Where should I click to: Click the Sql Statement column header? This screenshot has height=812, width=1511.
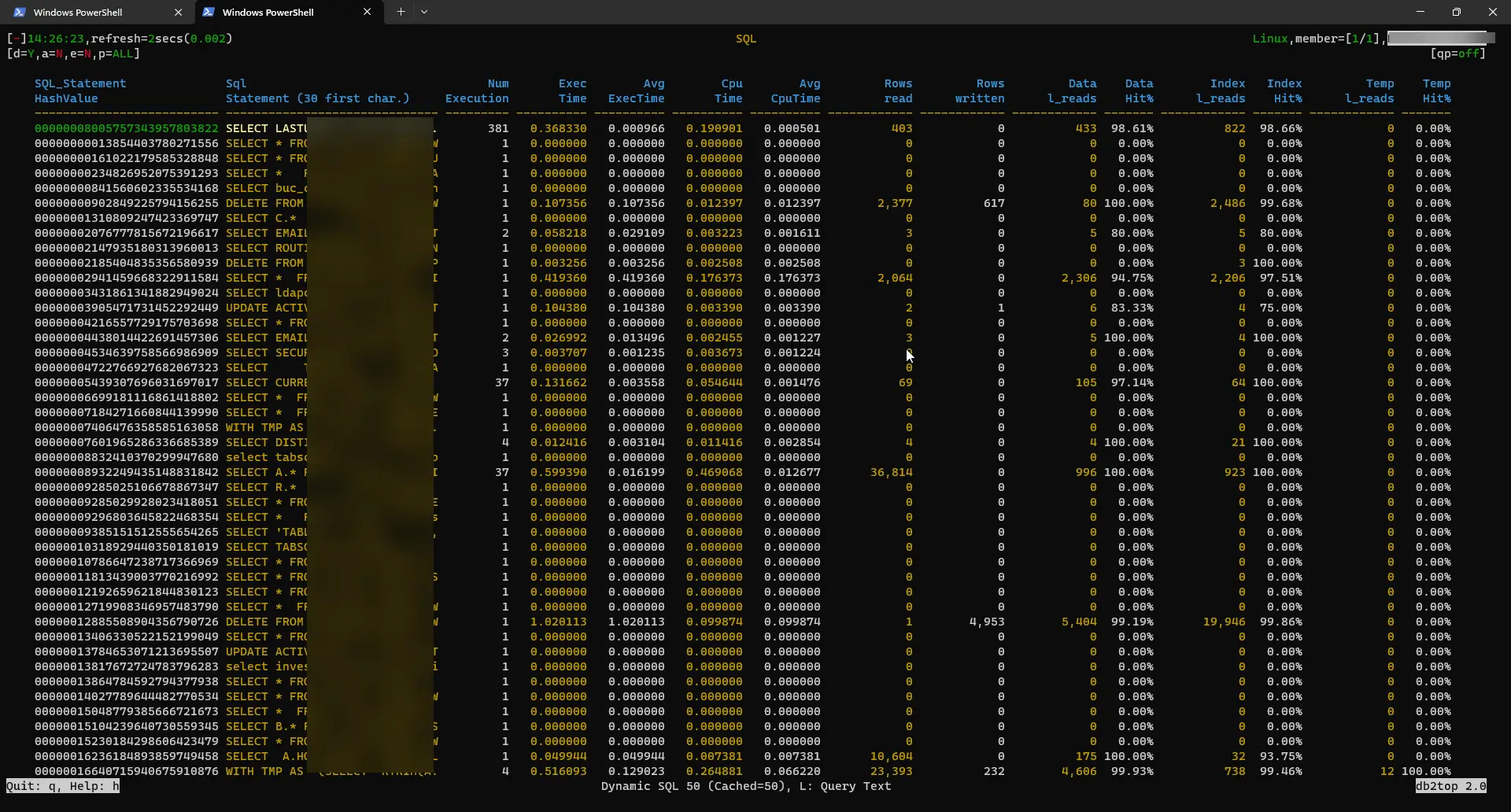point(318,91)
